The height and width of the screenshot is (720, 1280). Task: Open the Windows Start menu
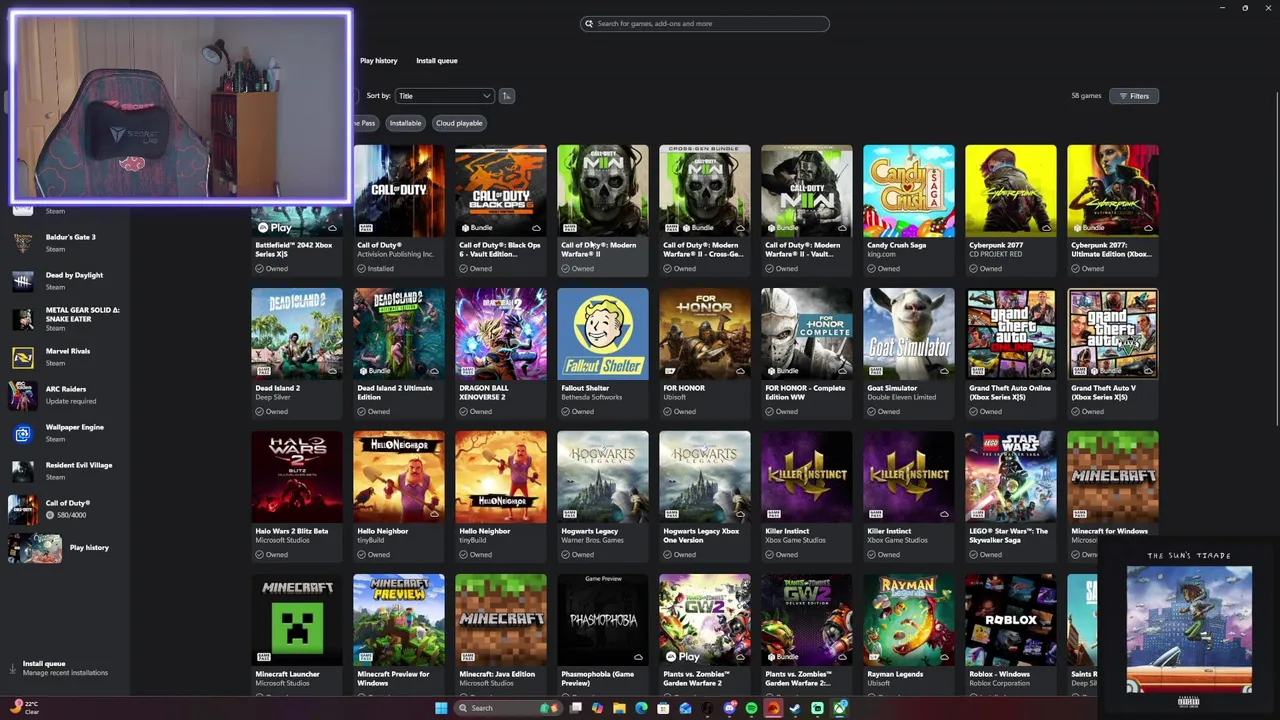(x=441, y=708)
